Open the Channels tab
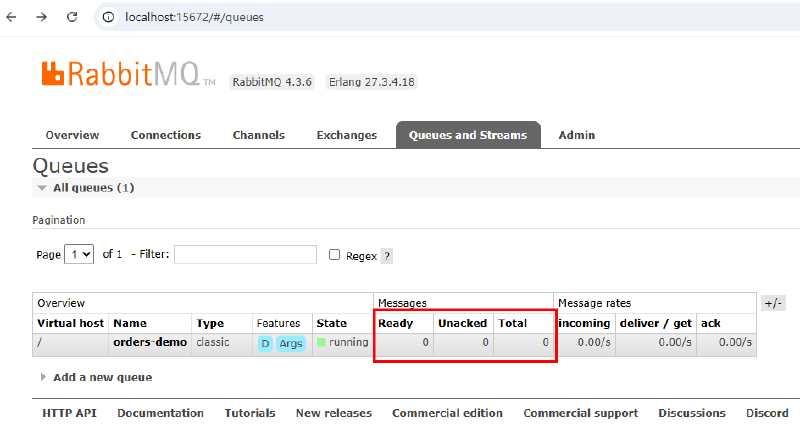The image size is (800, 433). [x=259, y=135]
